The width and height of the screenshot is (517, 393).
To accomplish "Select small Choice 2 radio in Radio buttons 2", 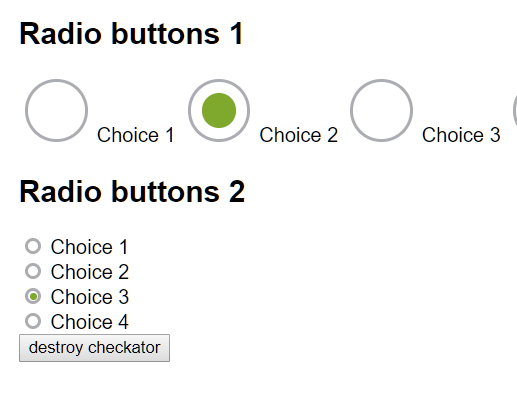I will pos(33,271).
